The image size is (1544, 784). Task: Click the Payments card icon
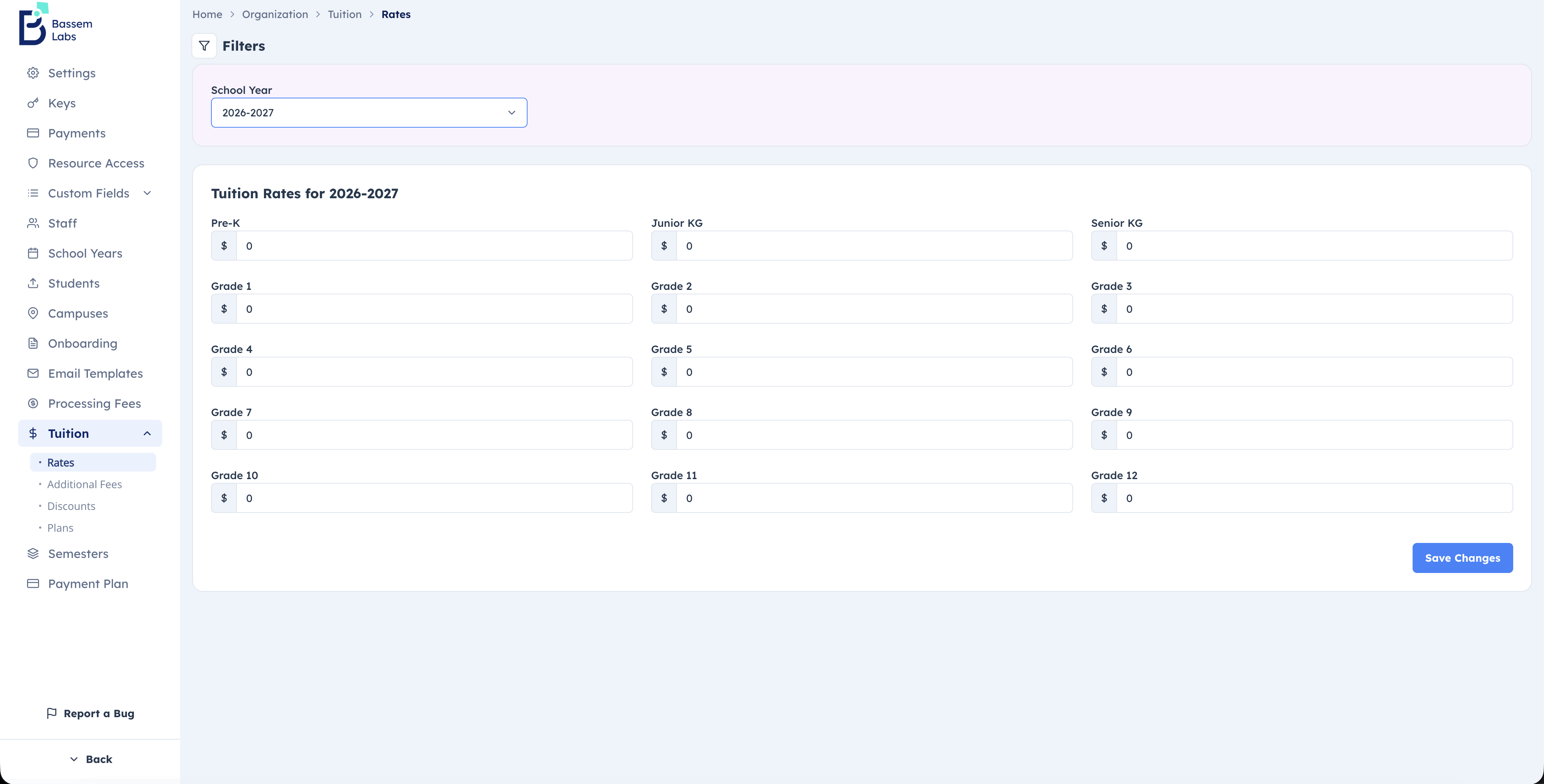pos(33,133)
